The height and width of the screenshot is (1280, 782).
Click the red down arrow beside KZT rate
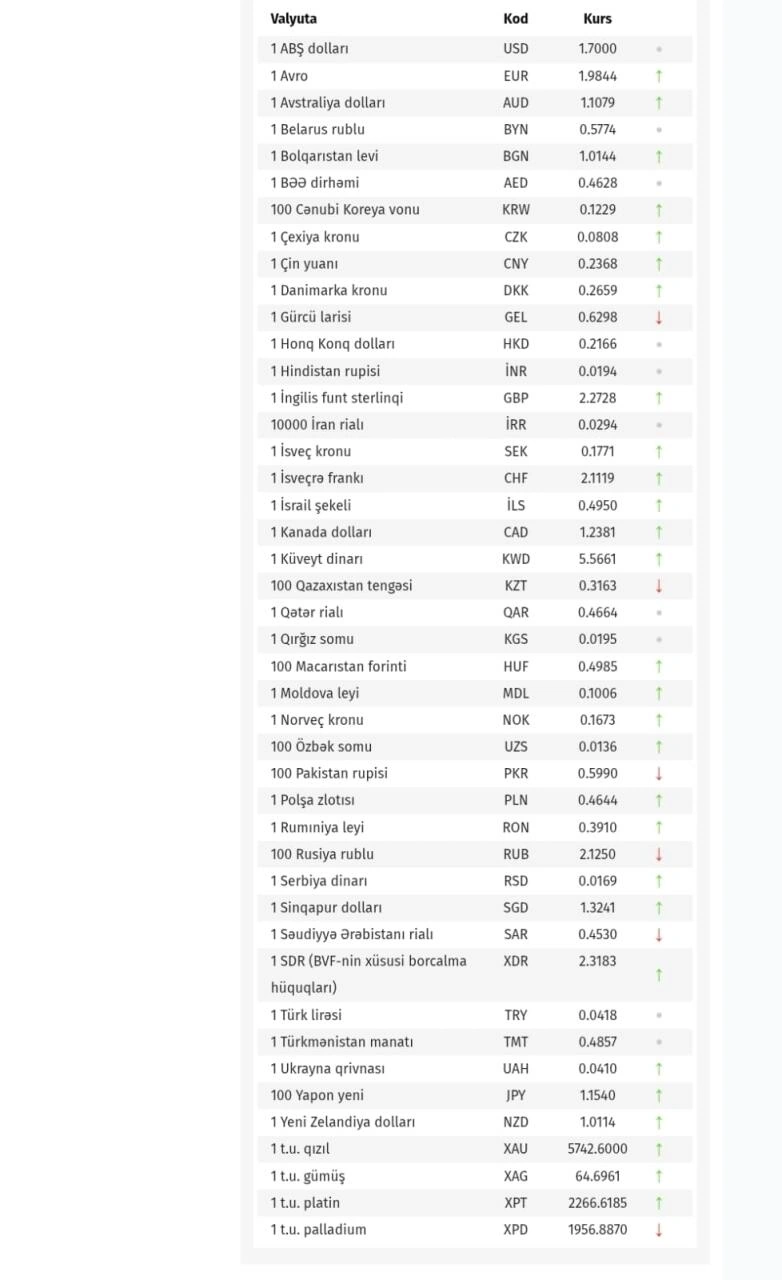coord(658,586)
